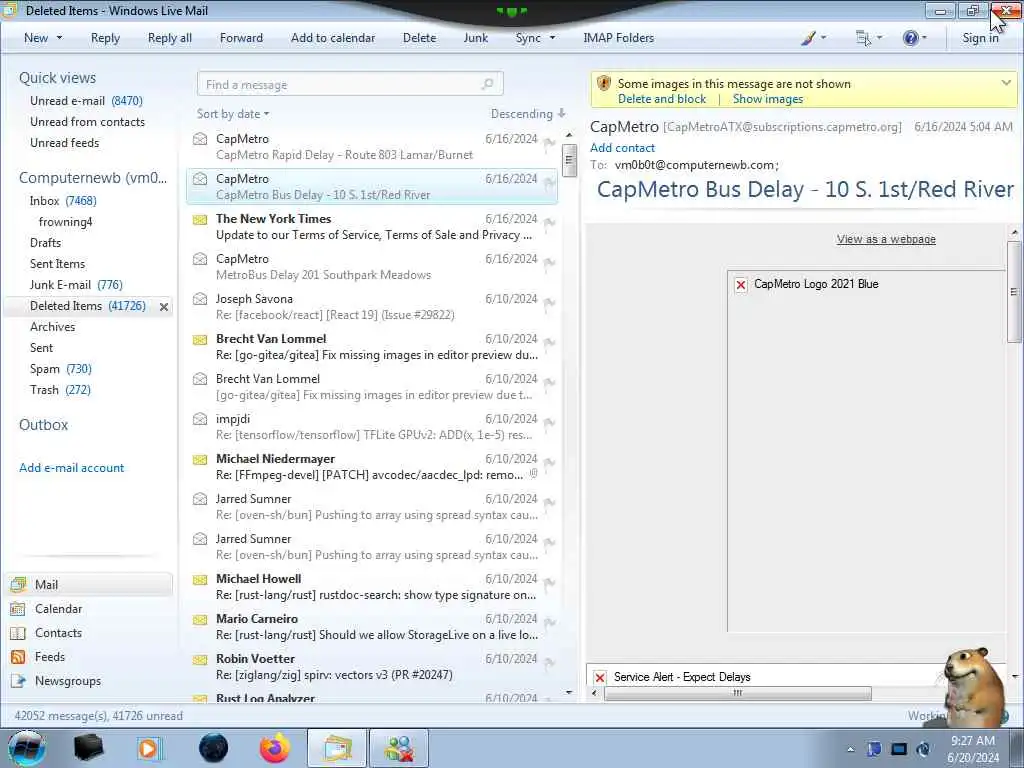Expand the image warning bar chevron
1024x768 pixels.
pyautogui.click(x=1006, y=83)
